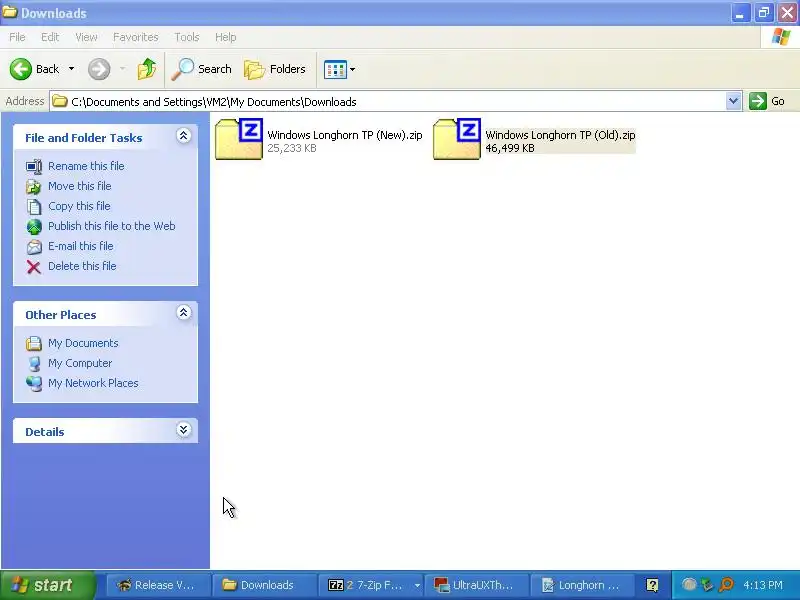This screenshot has height=600, width=800.
Task: Switch to Longhorn taskbar window
Action: coord(582,585)
